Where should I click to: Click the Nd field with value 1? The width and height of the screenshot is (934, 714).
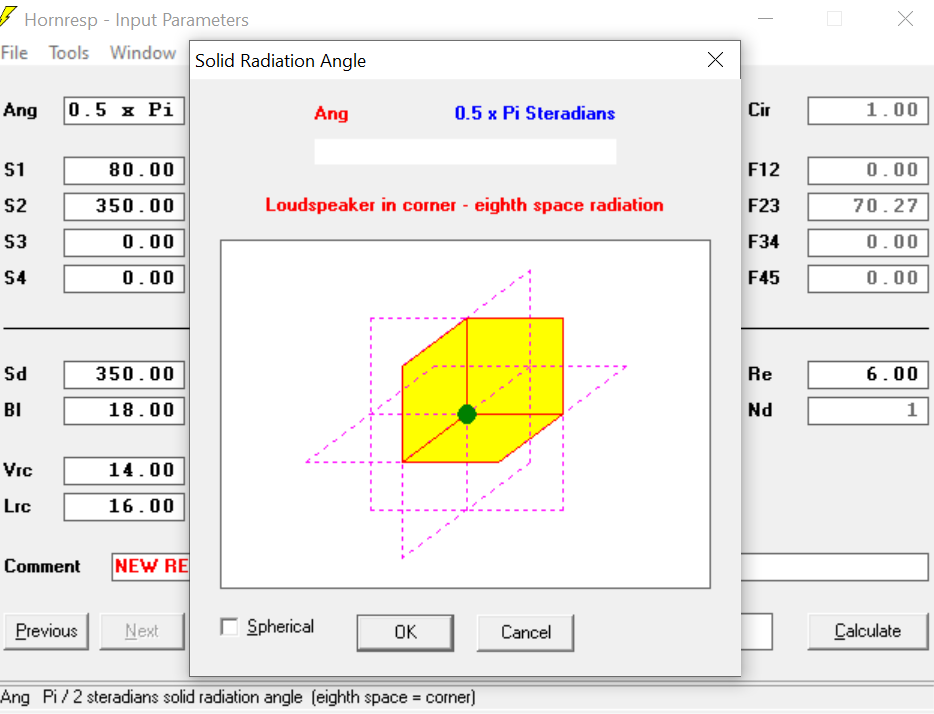[868, 411]
